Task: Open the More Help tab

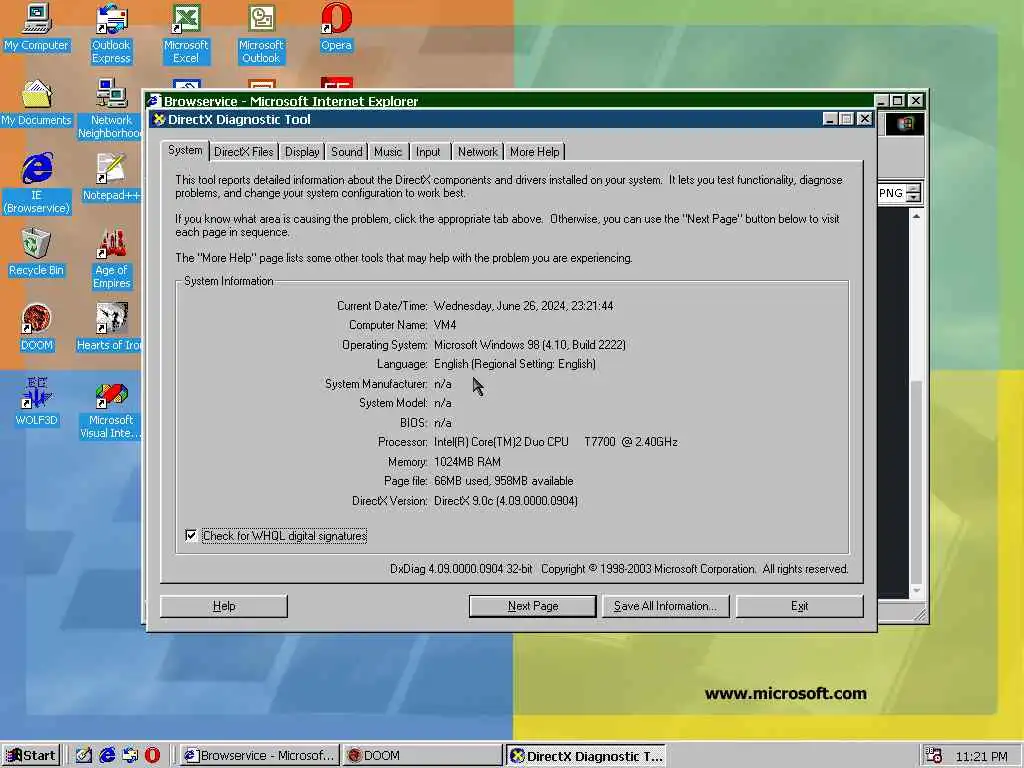Action: (534, 152)
